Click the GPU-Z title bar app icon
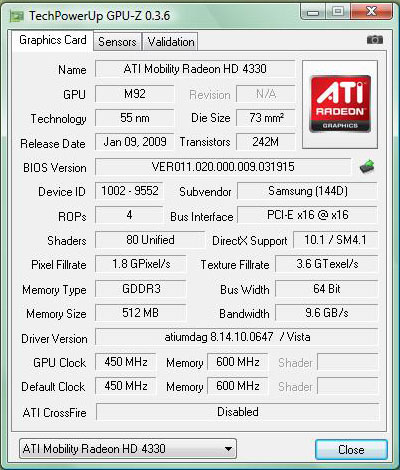This screenshot has height=470, width=400. [16, 16]
